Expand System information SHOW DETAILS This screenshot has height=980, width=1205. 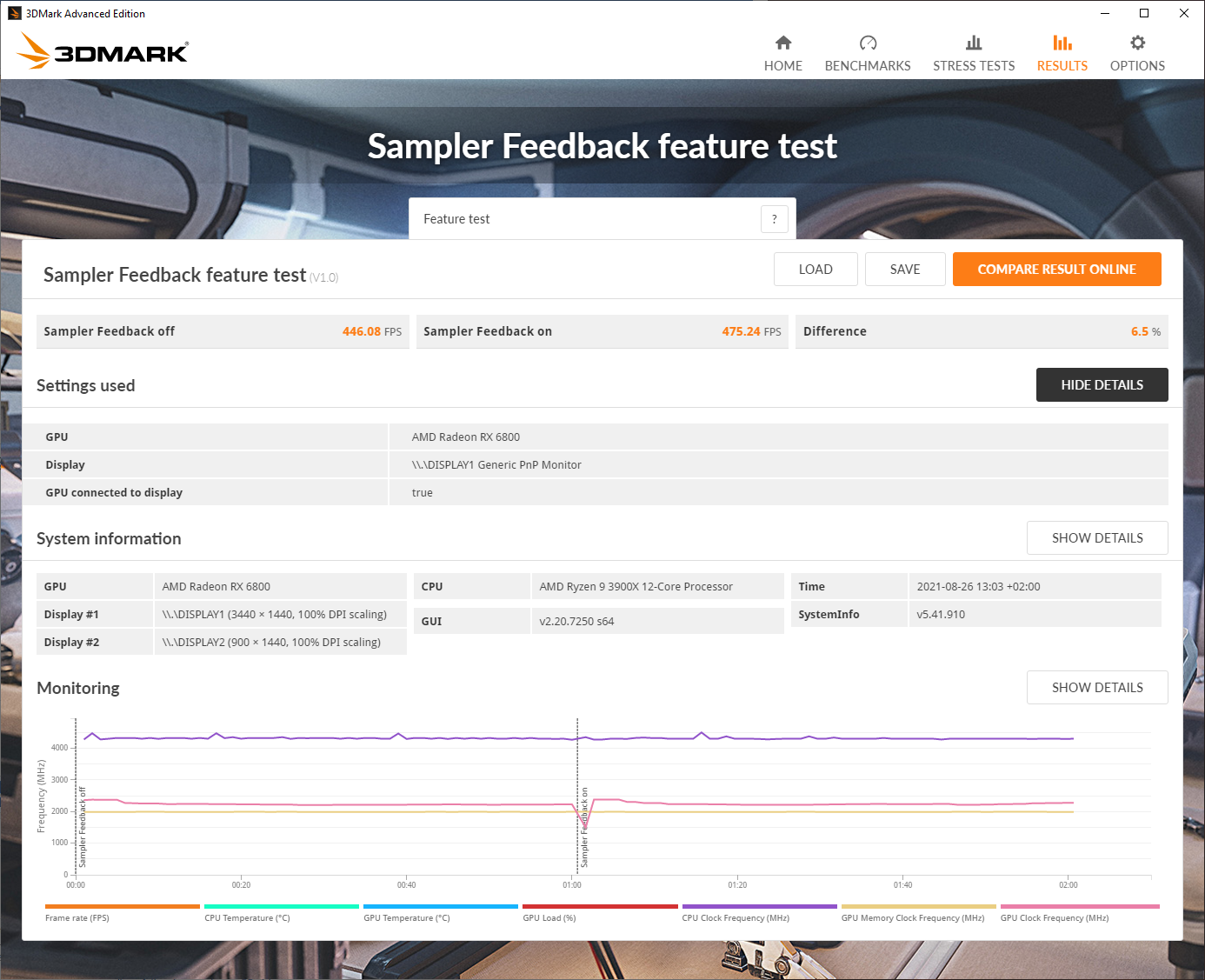[1097, 538]
